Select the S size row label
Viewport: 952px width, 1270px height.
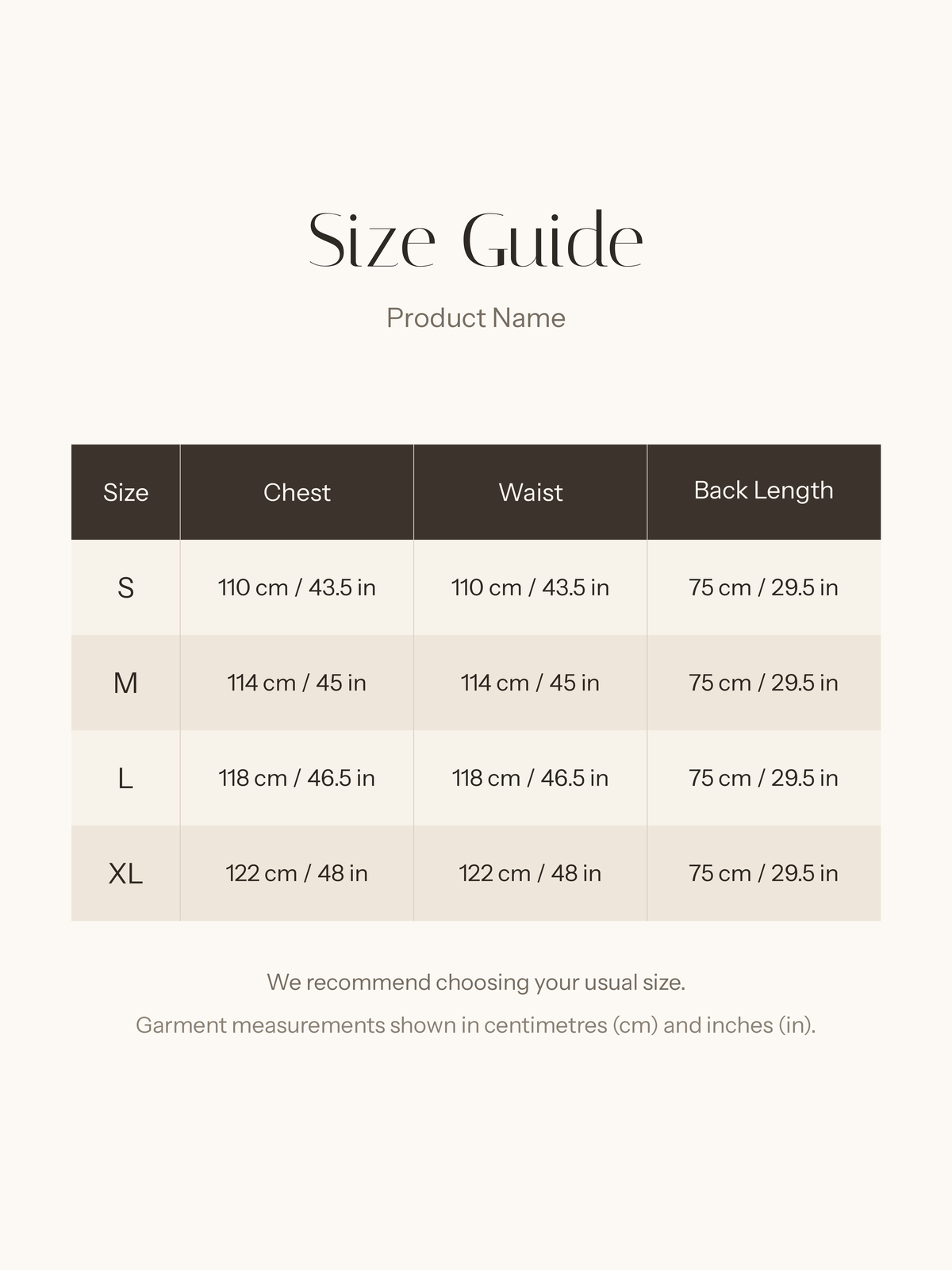125,587
